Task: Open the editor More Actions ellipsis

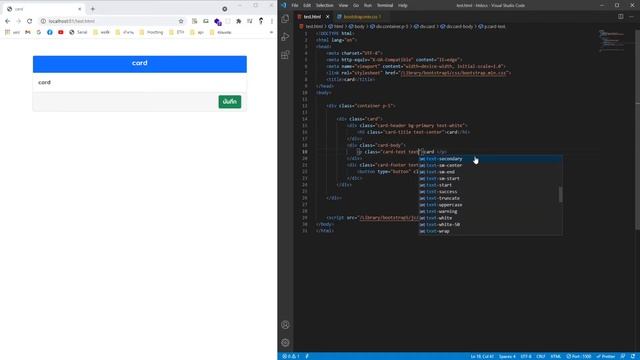Action: 631,17
